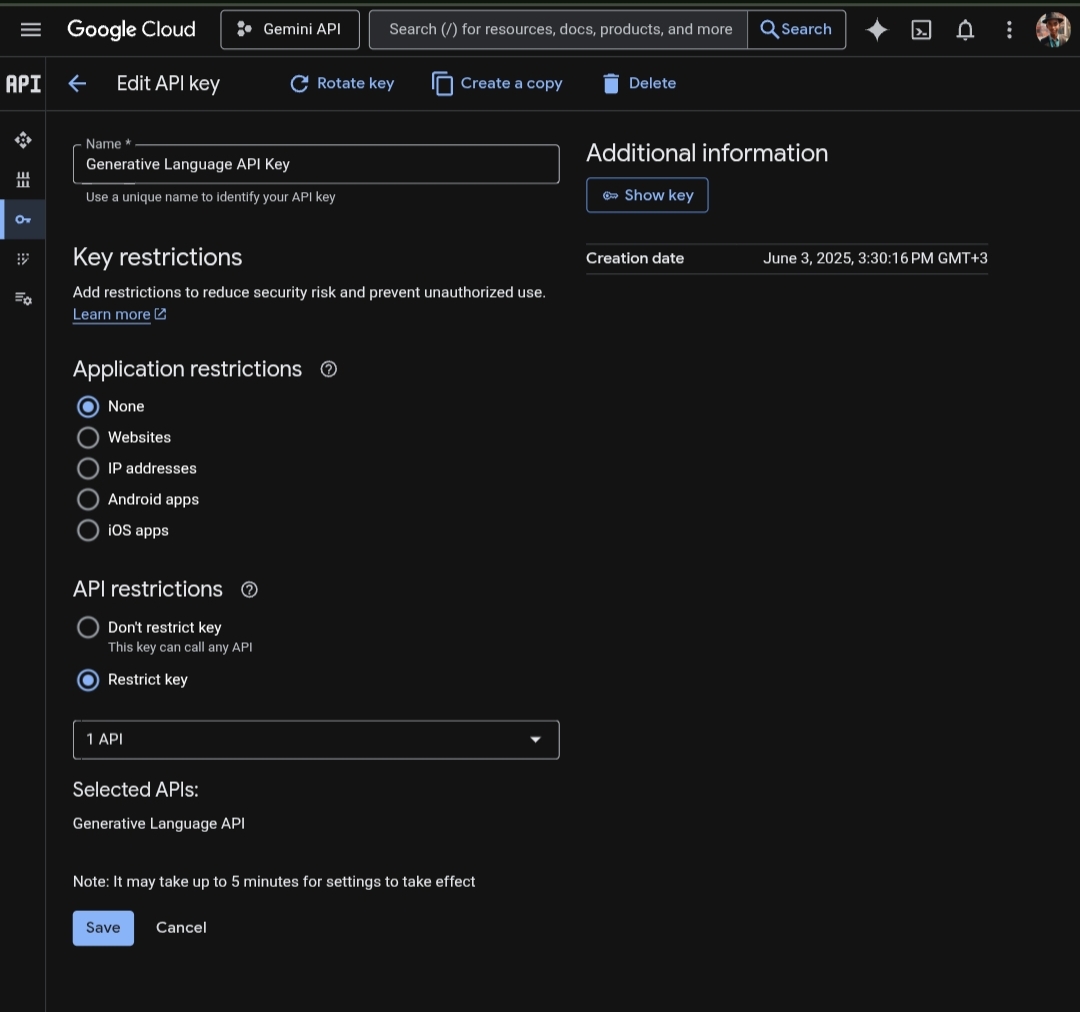Click Generative Language API selected entry
The image size is (1080, 1012).
click(x=159, y=823)
